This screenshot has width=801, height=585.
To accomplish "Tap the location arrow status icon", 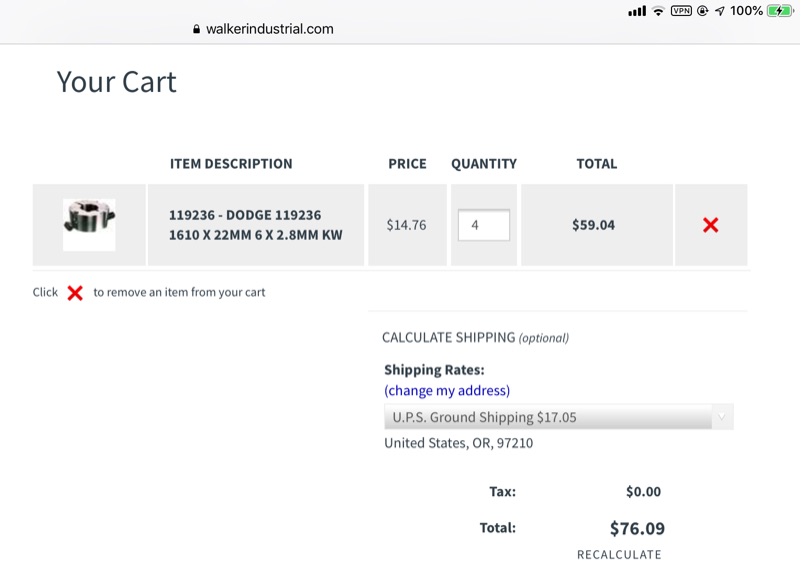I will point(719,11).
